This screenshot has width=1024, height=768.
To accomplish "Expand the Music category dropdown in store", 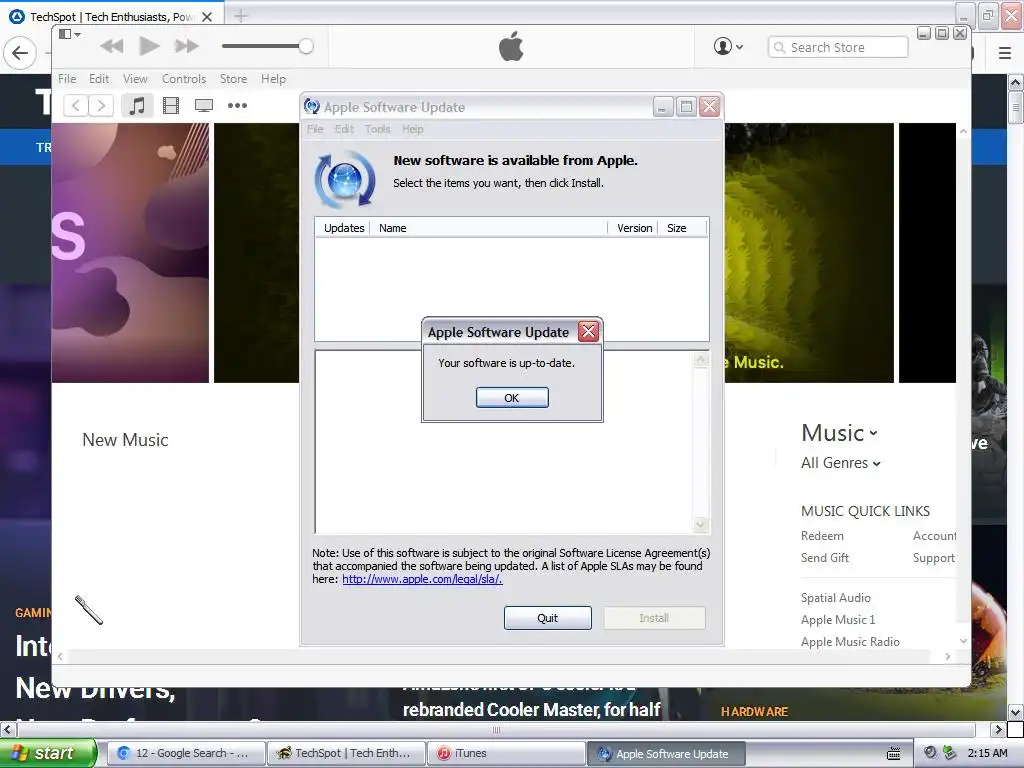I will click(x=839, y=433).
